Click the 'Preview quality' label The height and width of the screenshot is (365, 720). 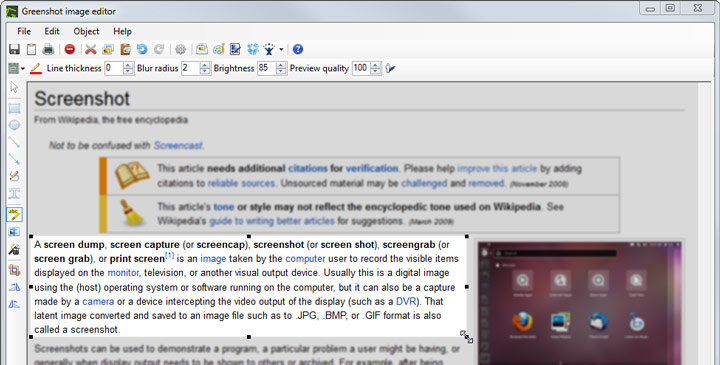pyautogui.click(x=319, y=68)
